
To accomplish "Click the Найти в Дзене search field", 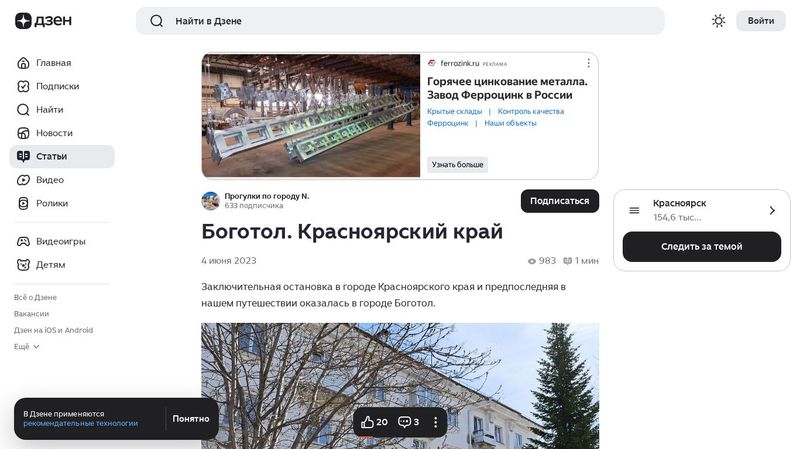I will 400,21.
